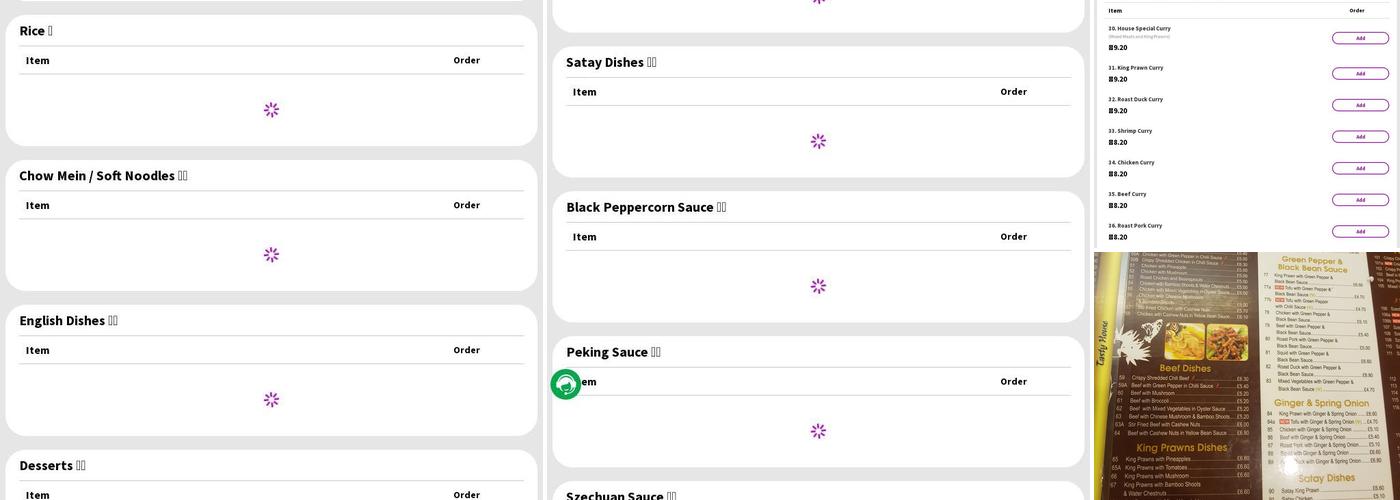Add King Prawn Curry to the order
The width and height of the screenshot is (1400, 500).
(1360, 73)
